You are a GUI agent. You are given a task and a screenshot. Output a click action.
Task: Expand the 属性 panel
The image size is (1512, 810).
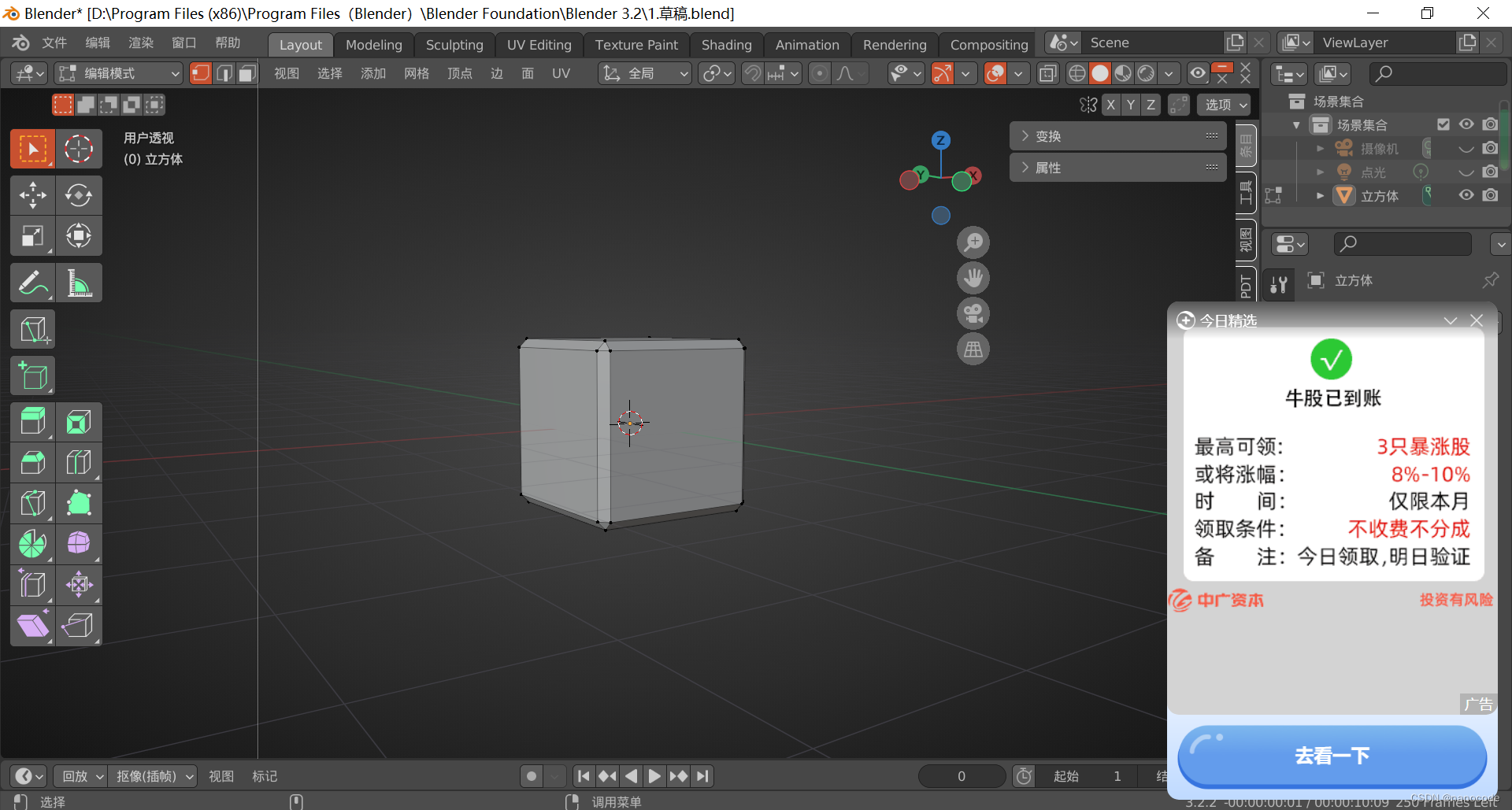[x=1117, y=168]
